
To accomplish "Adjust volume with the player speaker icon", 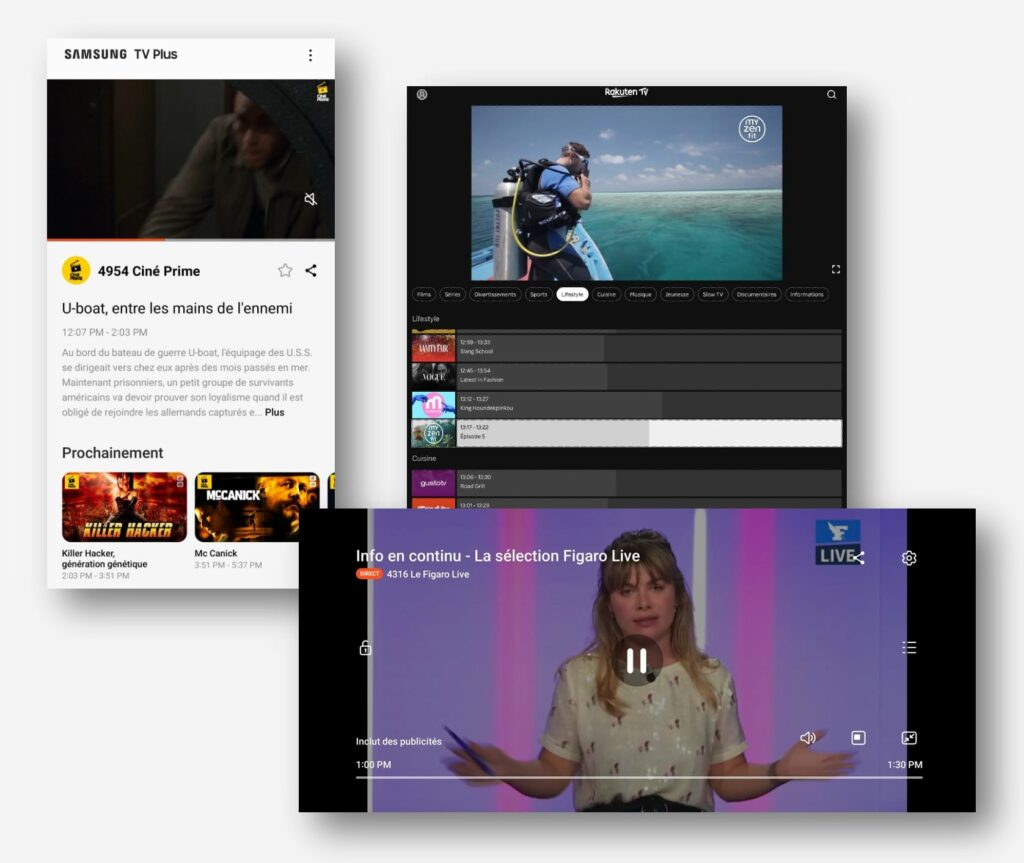I will pos(808,738).
